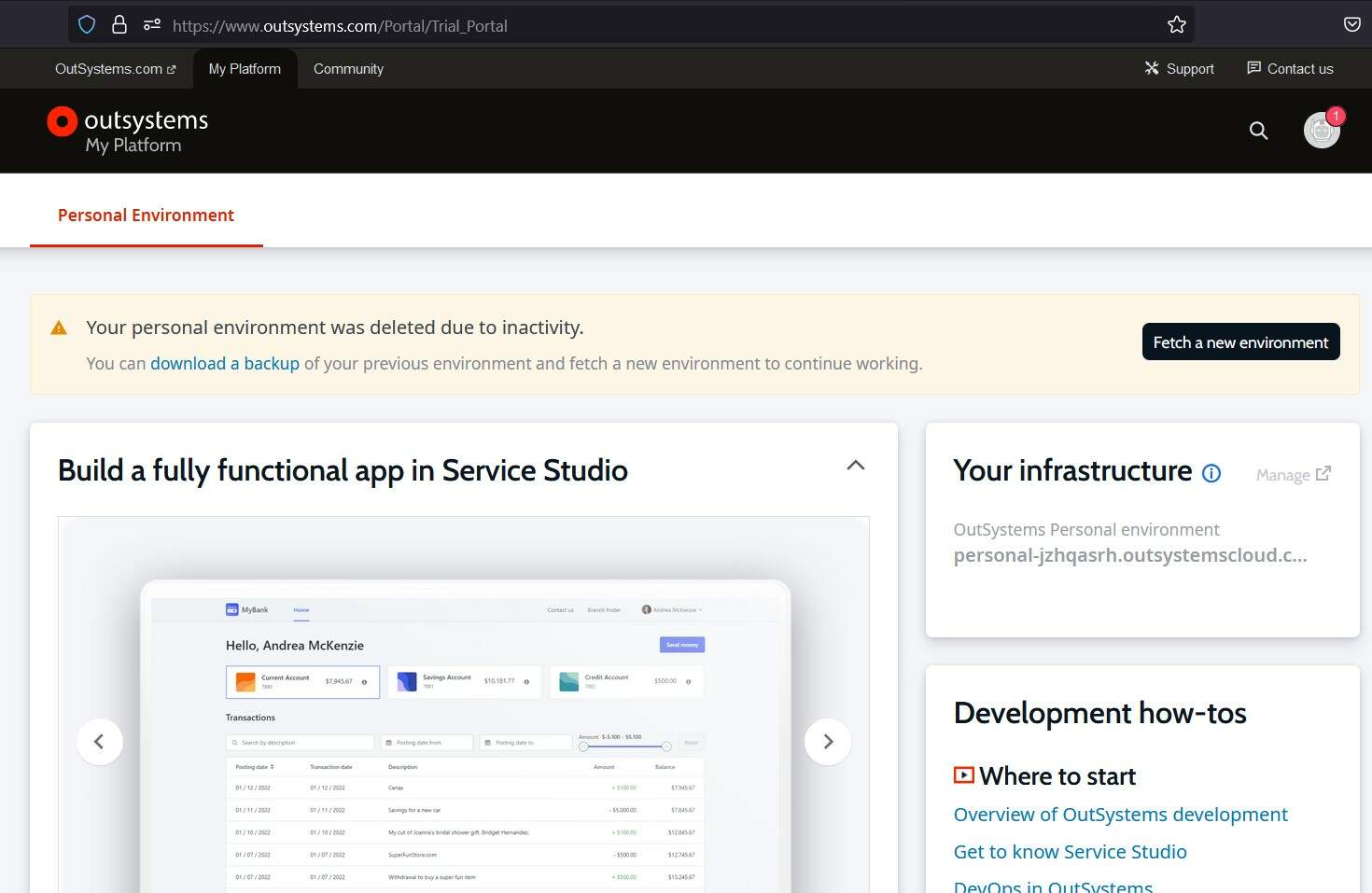Go to the next carousel slide

tap(828, 742)
